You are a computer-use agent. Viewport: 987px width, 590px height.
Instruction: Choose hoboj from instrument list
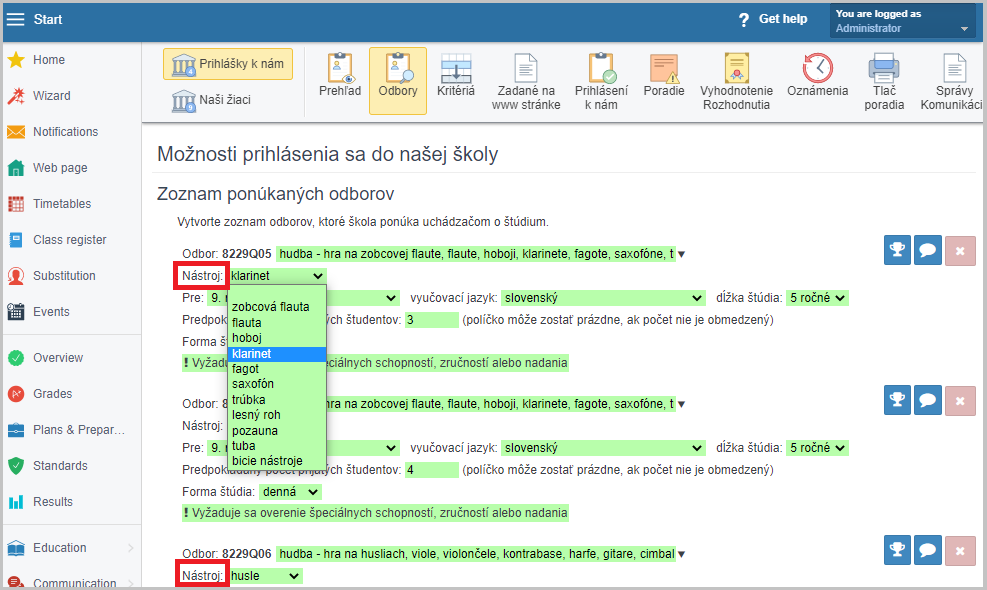pyautogui.click(x=276, y=338)
